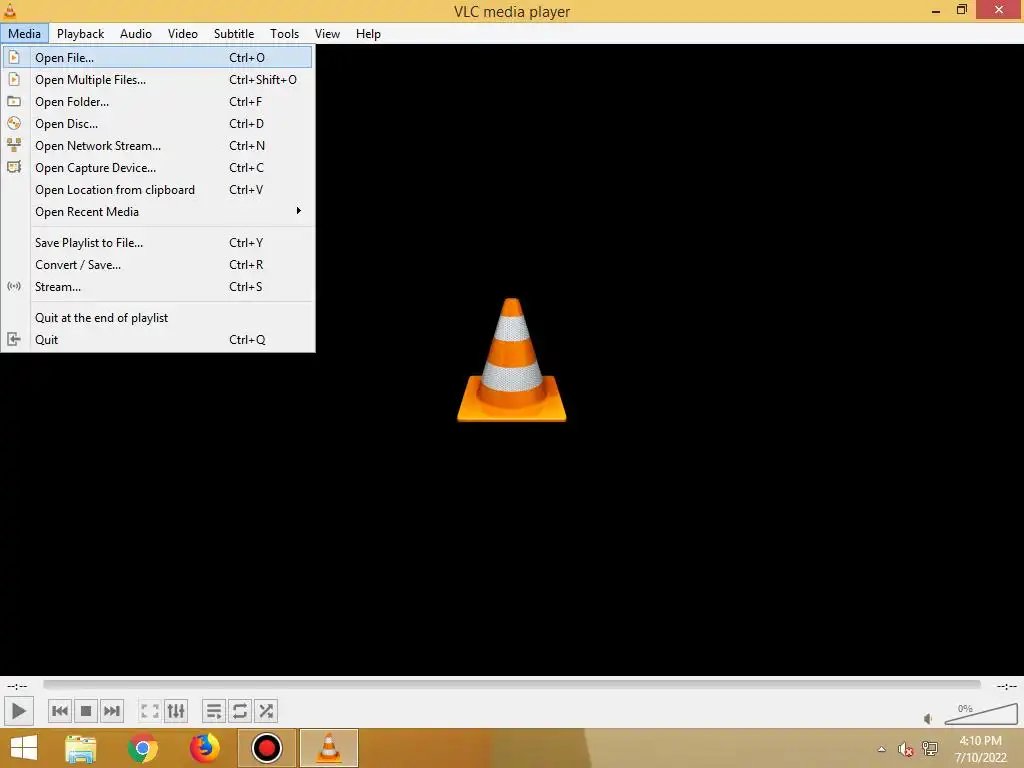
Task: Click the Open Network Stream icon
Action: [x=14, y=145]
